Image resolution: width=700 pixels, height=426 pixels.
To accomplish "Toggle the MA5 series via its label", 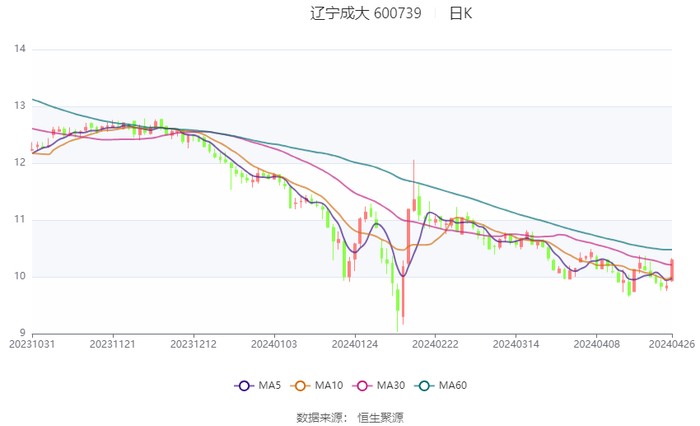I will coord(270,386).
